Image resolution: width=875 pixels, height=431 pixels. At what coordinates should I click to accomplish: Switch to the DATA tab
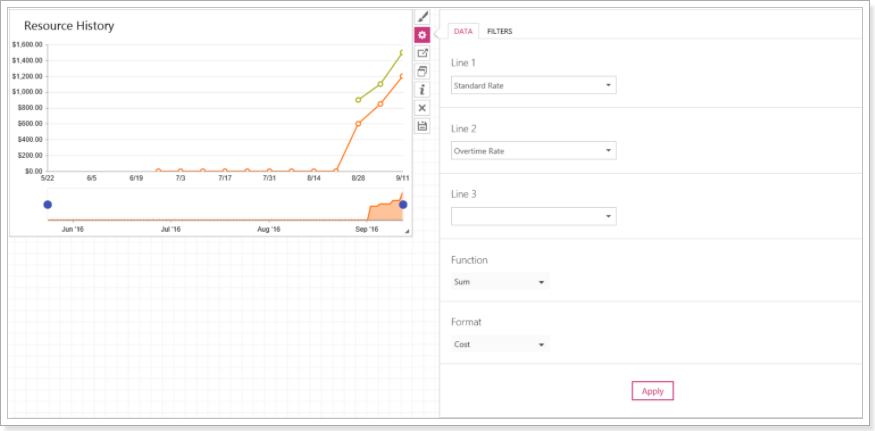tap(463, 32)
